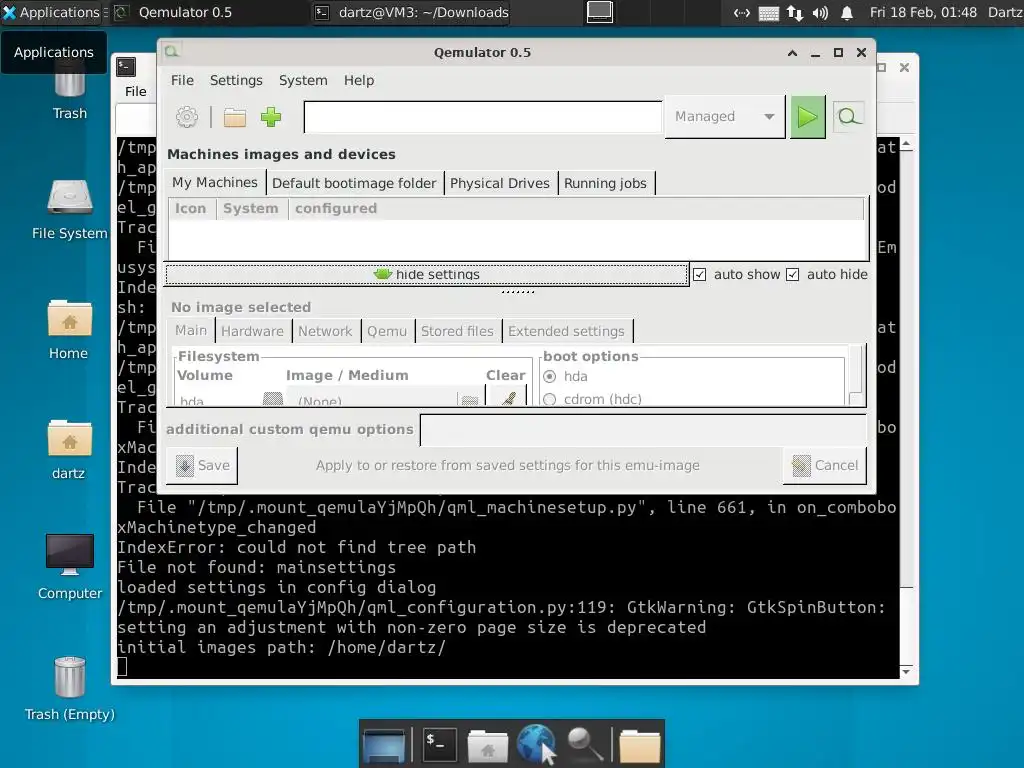
Task: Open Managed mode dropdown
Action: [724, 117]
